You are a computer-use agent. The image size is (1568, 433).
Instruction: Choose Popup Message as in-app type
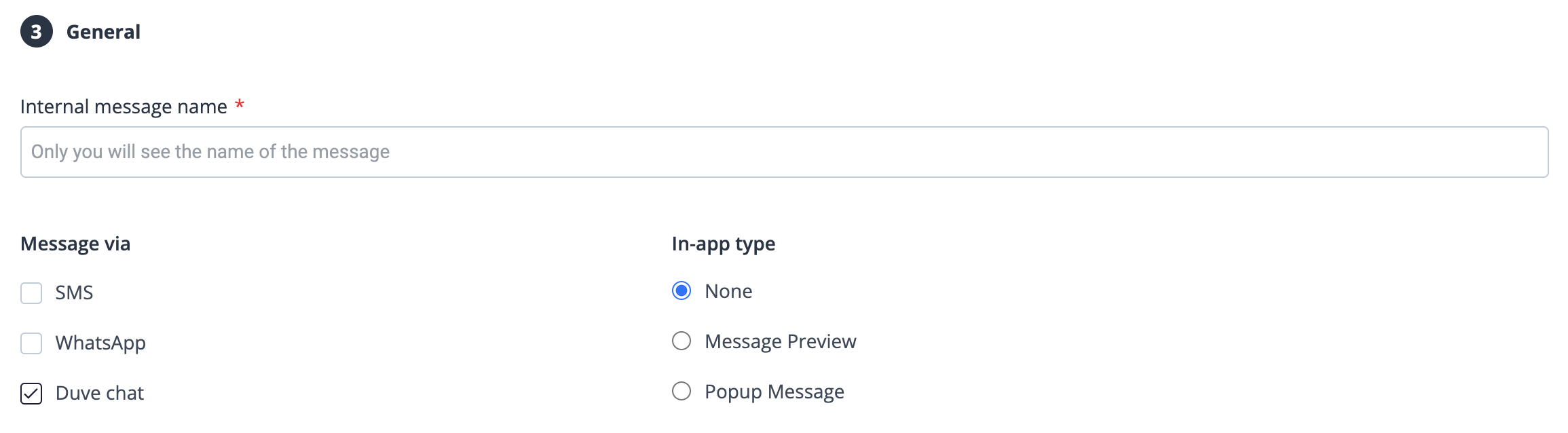tap(682, 391)
